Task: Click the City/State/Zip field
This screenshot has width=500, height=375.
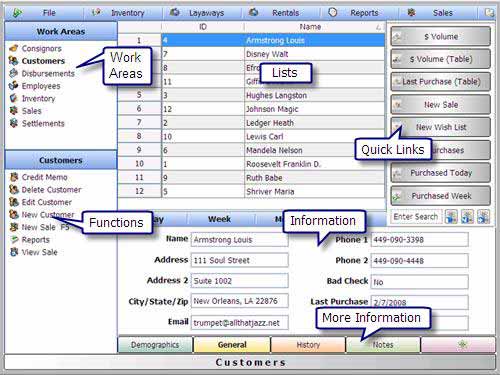Action: (x=239, y=301)
